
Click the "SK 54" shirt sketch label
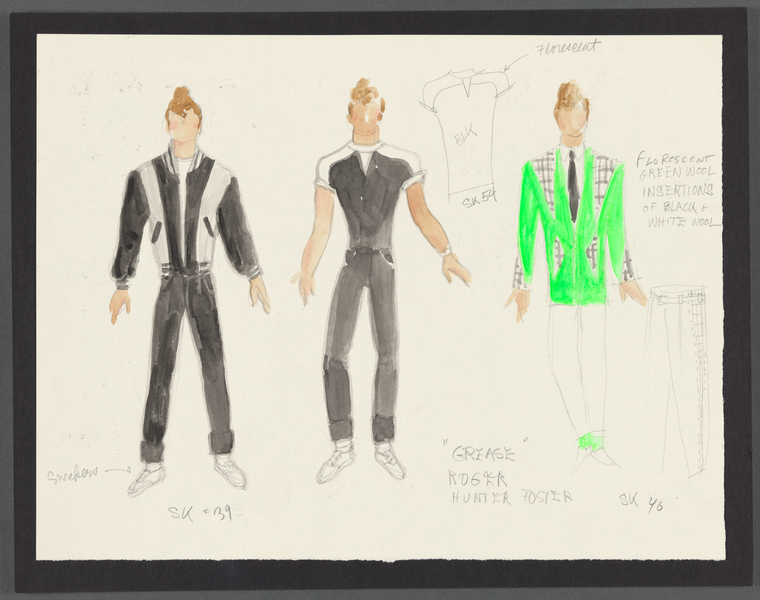(x=480, y=199)
